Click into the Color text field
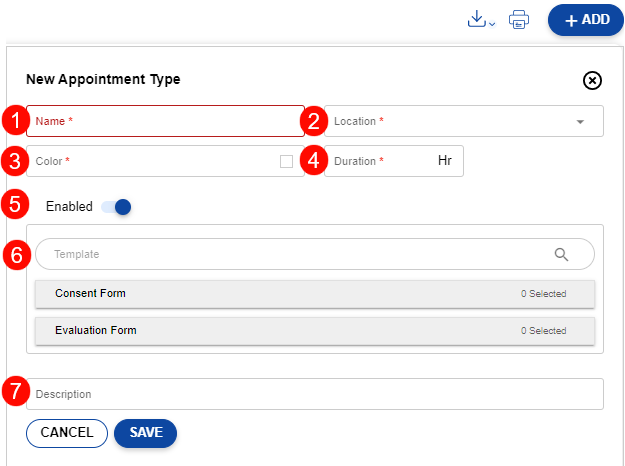625x466 pixels. coord(150,161)
